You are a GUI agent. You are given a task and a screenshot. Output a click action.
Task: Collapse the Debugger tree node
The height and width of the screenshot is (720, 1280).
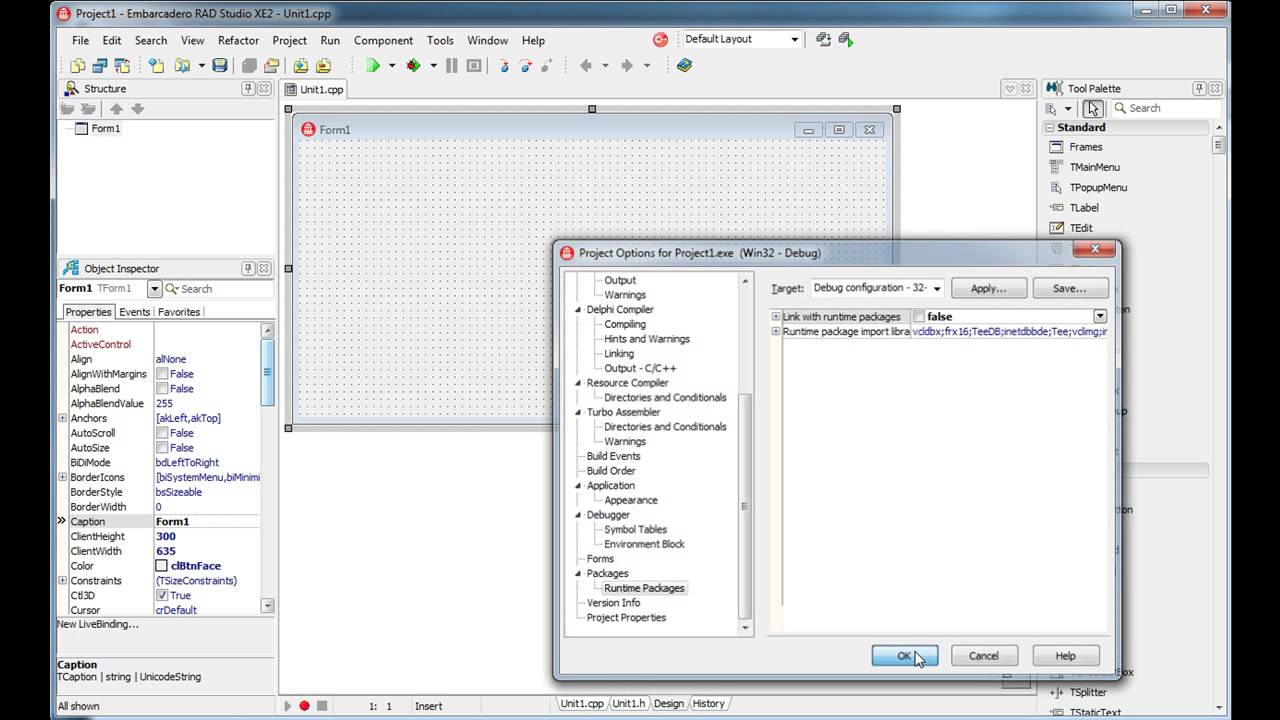[578, 515]
